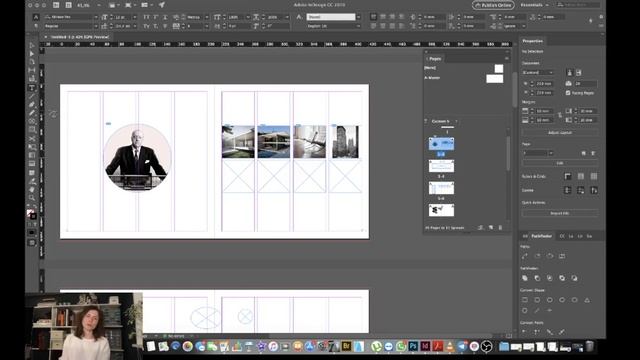Select the Direct Selection tool
Screen dimensions: 640x360
coord(32,53)
